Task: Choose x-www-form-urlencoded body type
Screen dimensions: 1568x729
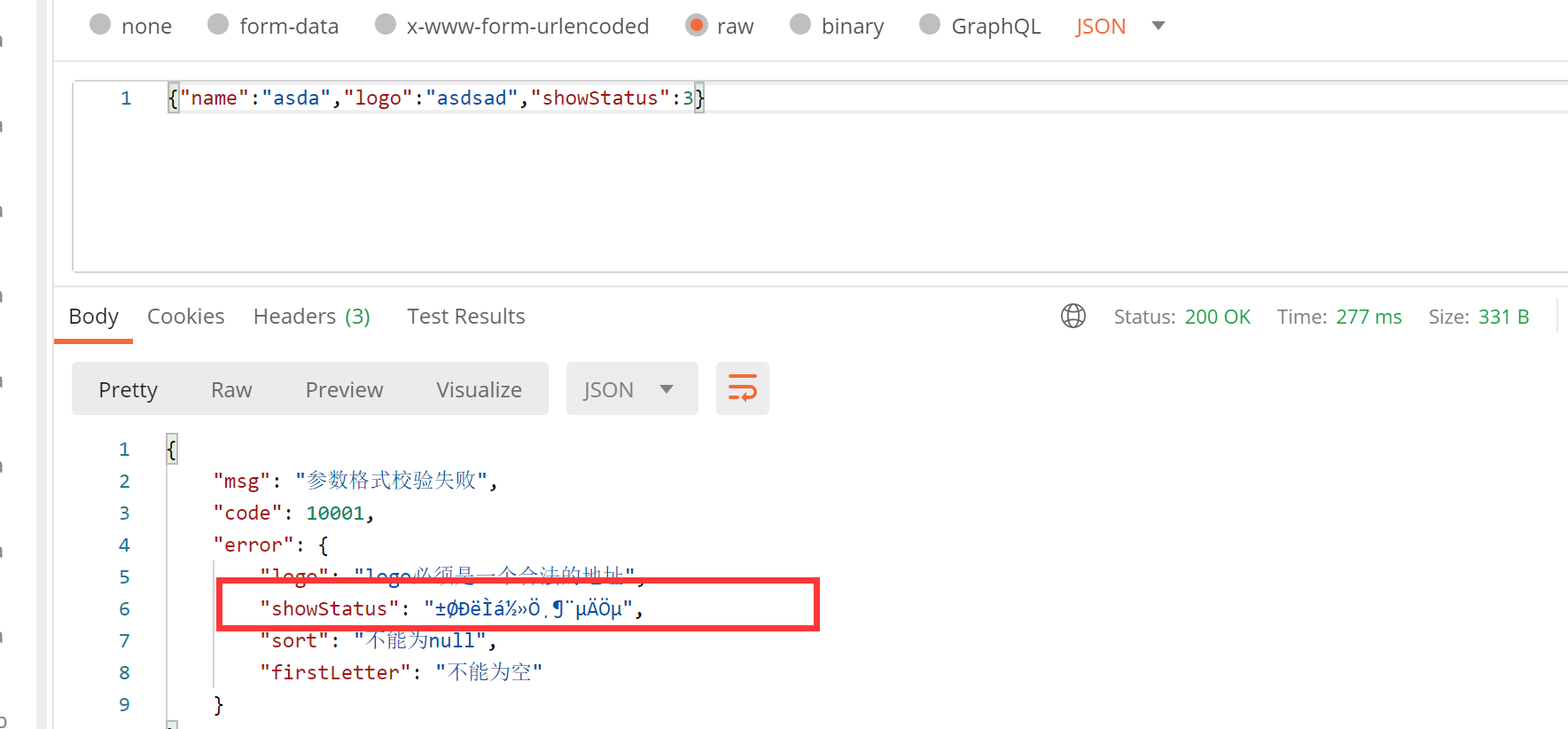Action: point(386,25)
